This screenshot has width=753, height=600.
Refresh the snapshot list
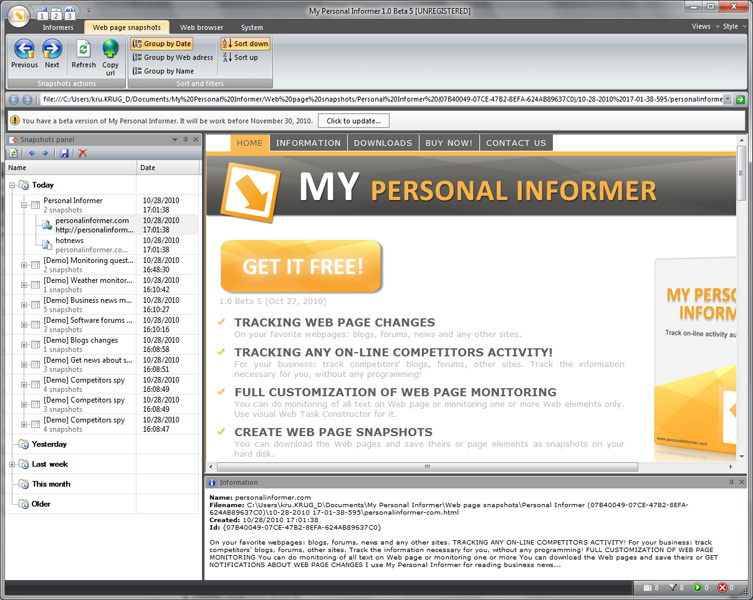coord(83,50)
